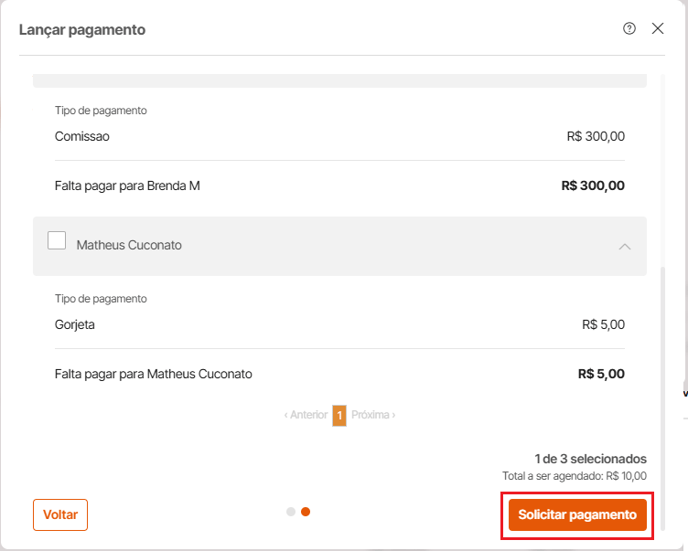
Task: Click the Solicitar pagamento button
Action: 577,515
